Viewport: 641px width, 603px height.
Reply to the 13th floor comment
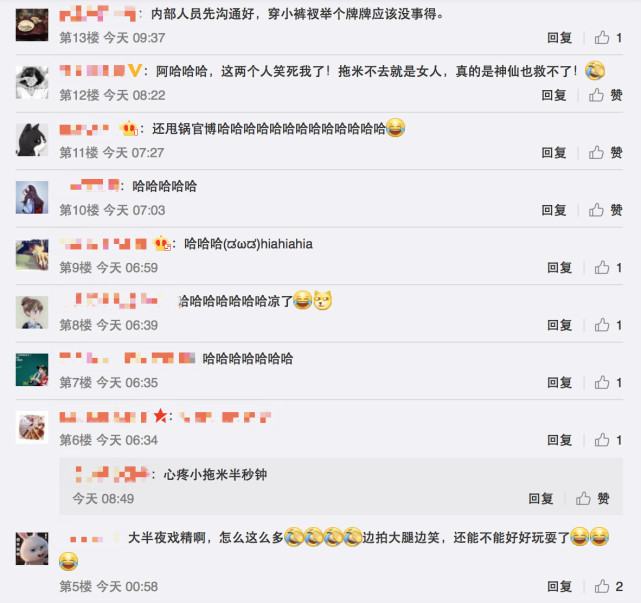(x=560, y=38)
